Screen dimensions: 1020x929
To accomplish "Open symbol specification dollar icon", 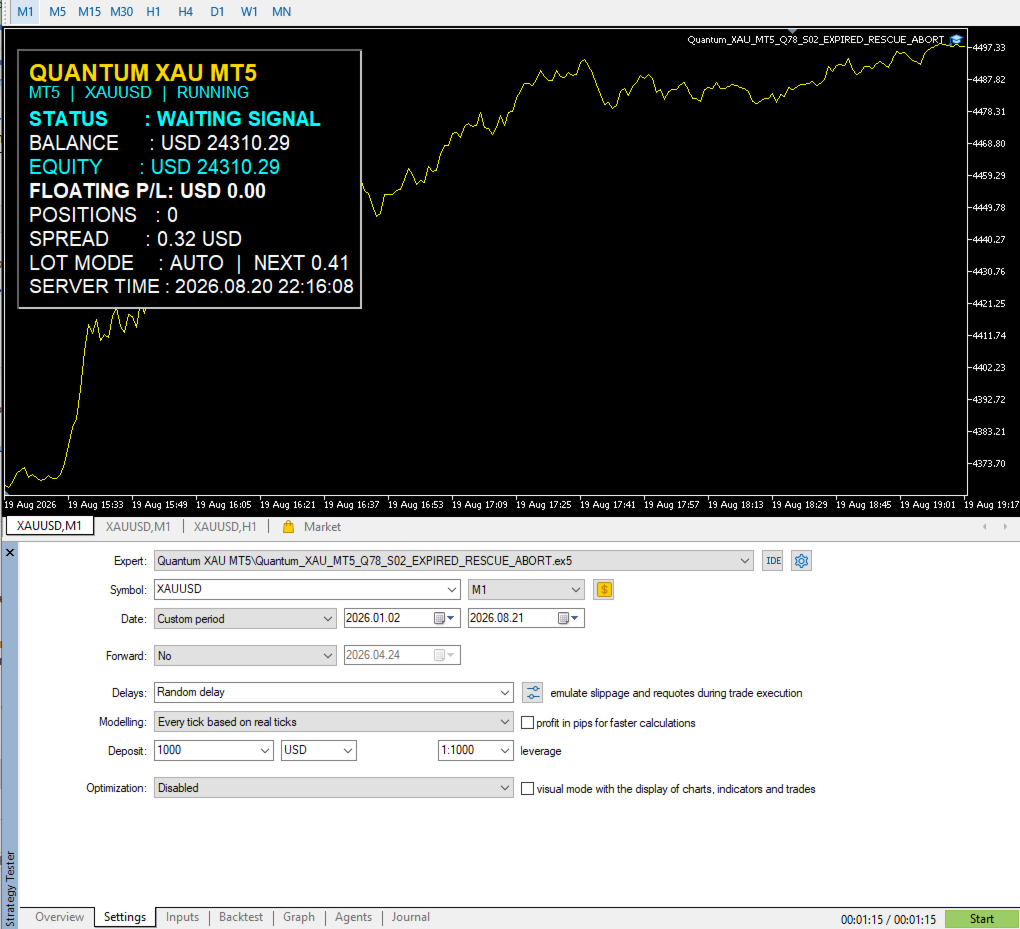I will (x=604, y=590).
